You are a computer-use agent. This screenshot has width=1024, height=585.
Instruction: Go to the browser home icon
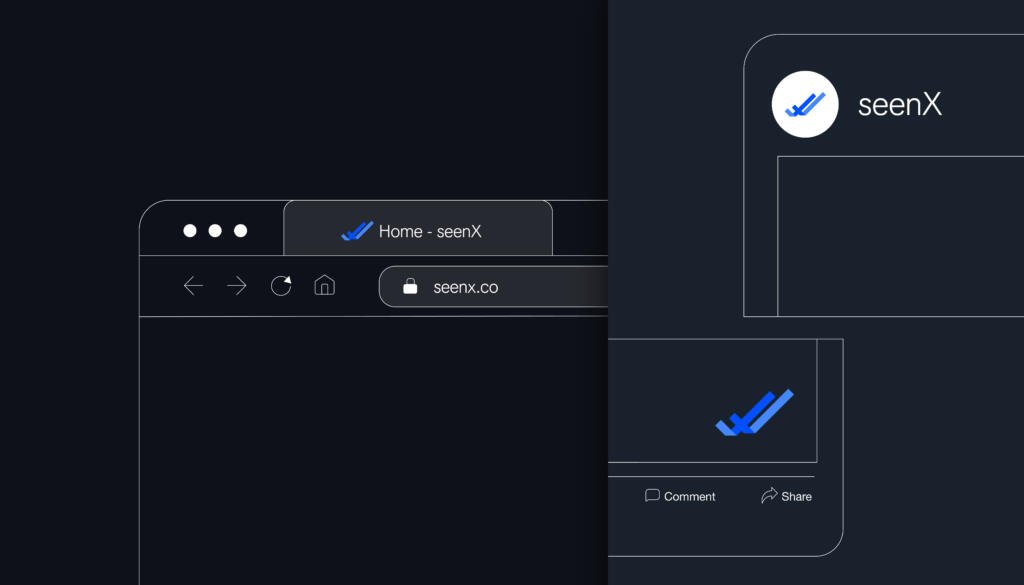324,286
